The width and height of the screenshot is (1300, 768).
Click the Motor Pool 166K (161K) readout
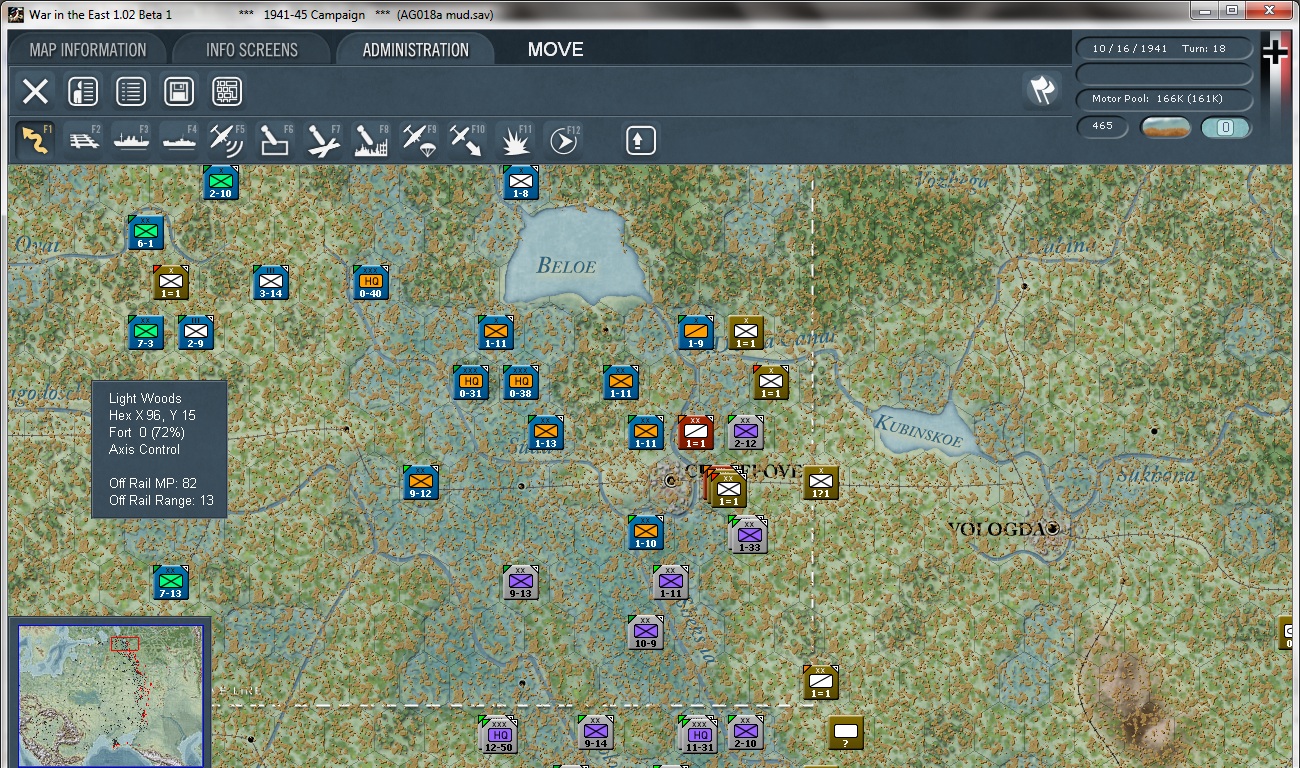(1165, 99)
